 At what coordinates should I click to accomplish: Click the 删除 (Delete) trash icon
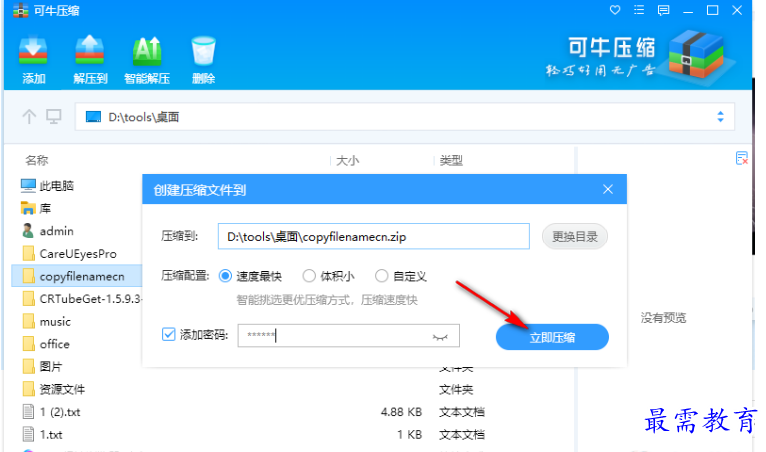(203, 60)
